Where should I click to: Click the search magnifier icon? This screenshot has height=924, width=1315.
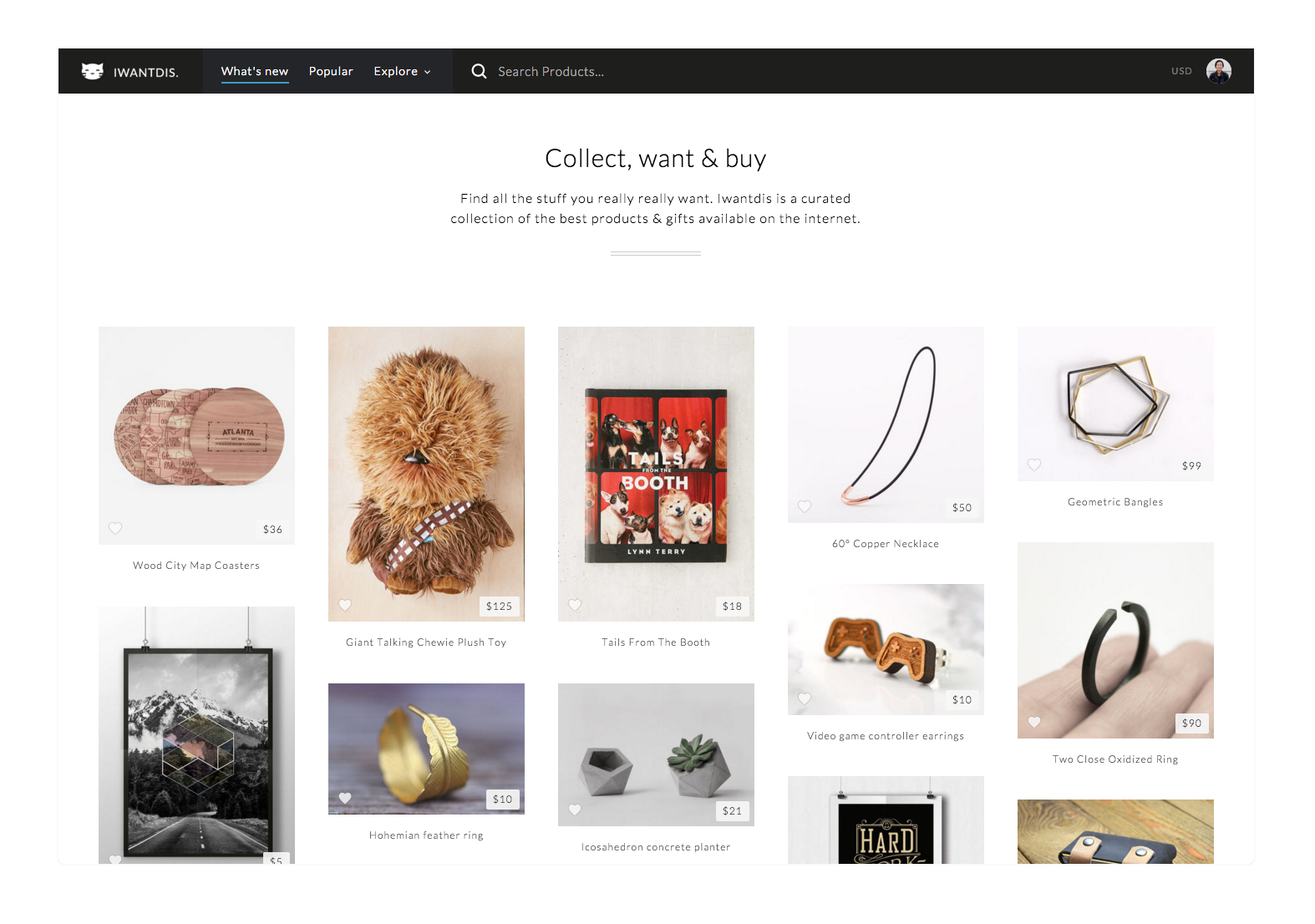(x=479, y=71)
